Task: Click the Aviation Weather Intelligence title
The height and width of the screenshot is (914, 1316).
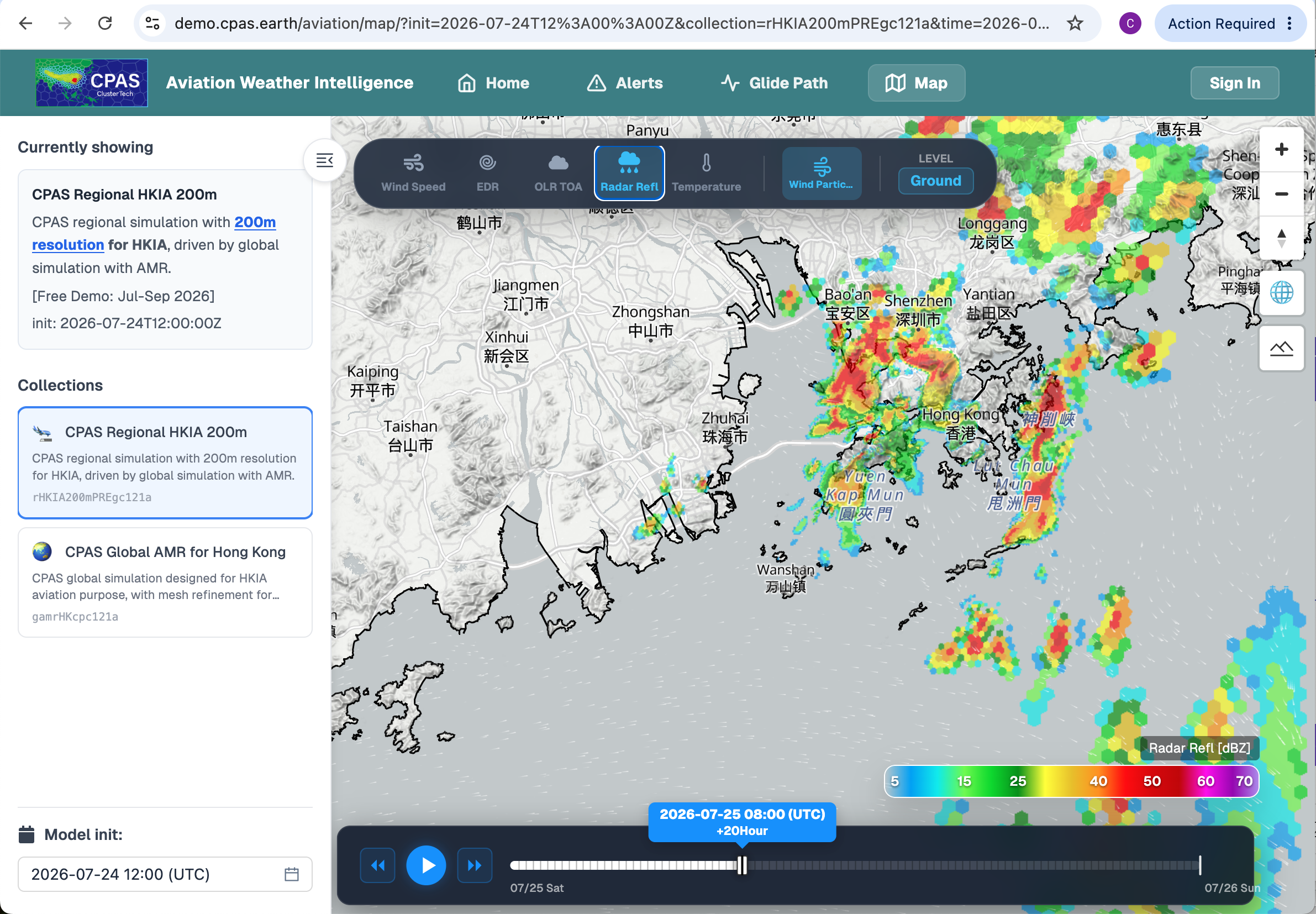Action: click(289, 83)
